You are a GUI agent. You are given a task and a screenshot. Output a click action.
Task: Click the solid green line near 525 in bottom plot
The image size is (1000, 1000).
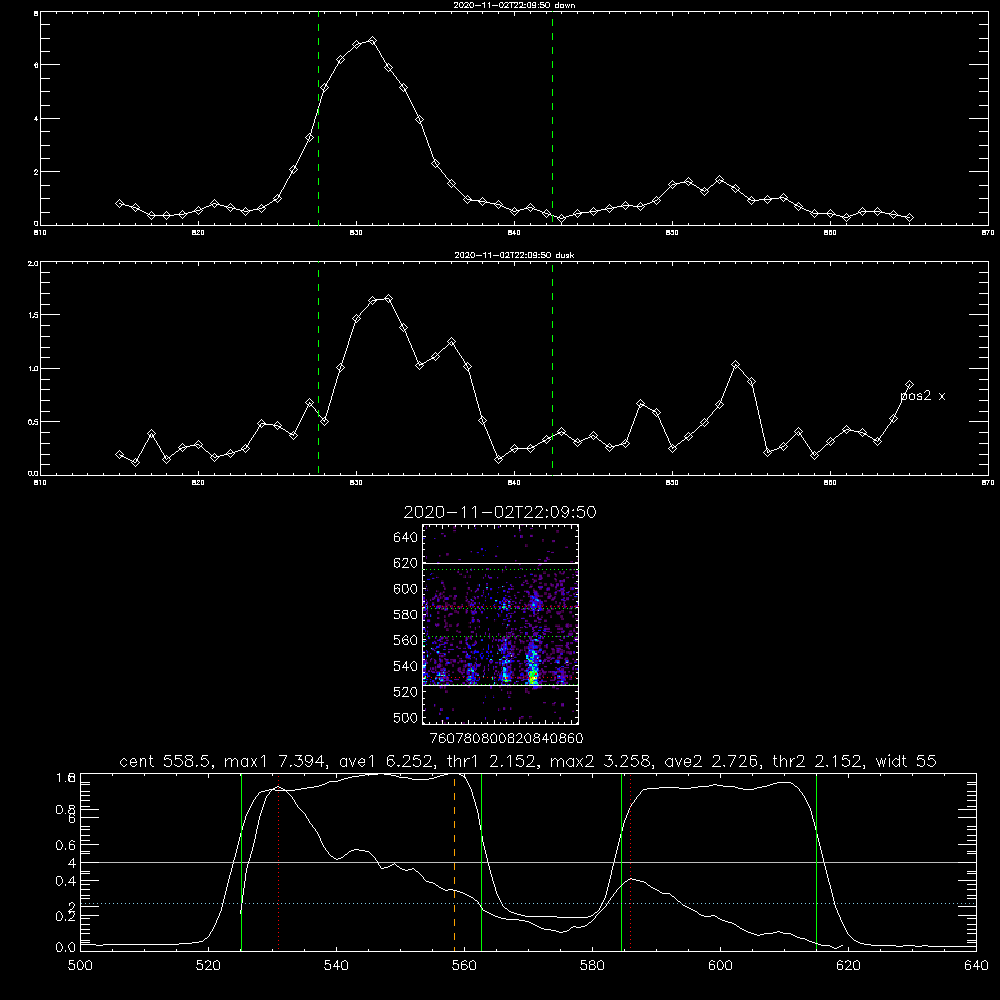(x=241, y=861)
